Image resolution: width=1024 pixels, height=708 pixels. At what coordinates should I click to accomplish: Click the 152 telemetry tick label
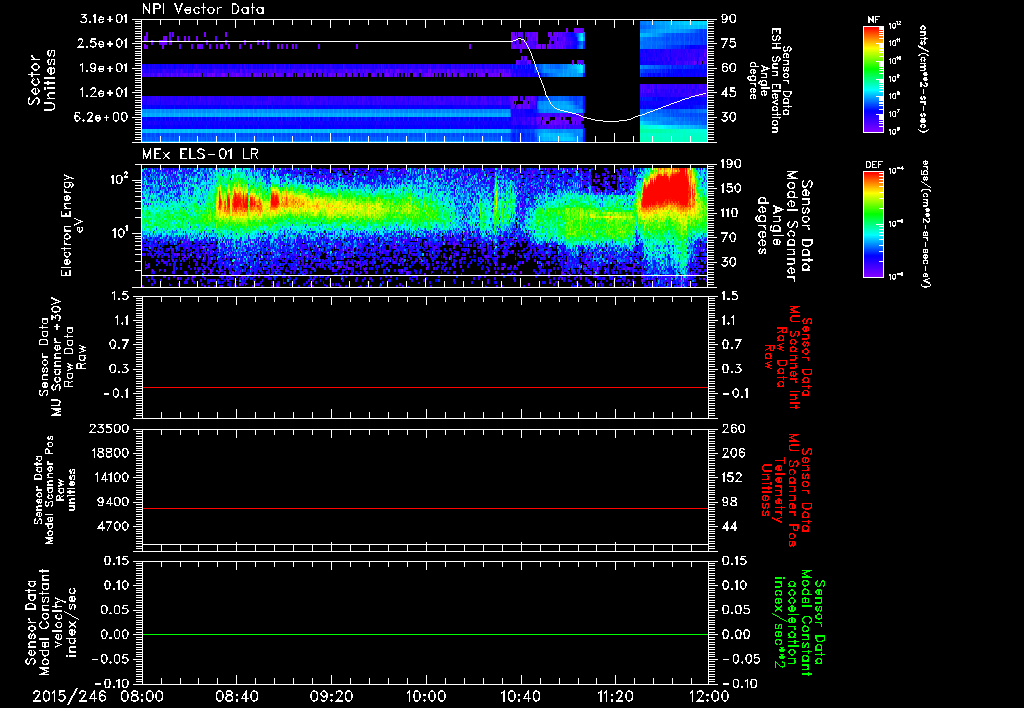(733, 477)
